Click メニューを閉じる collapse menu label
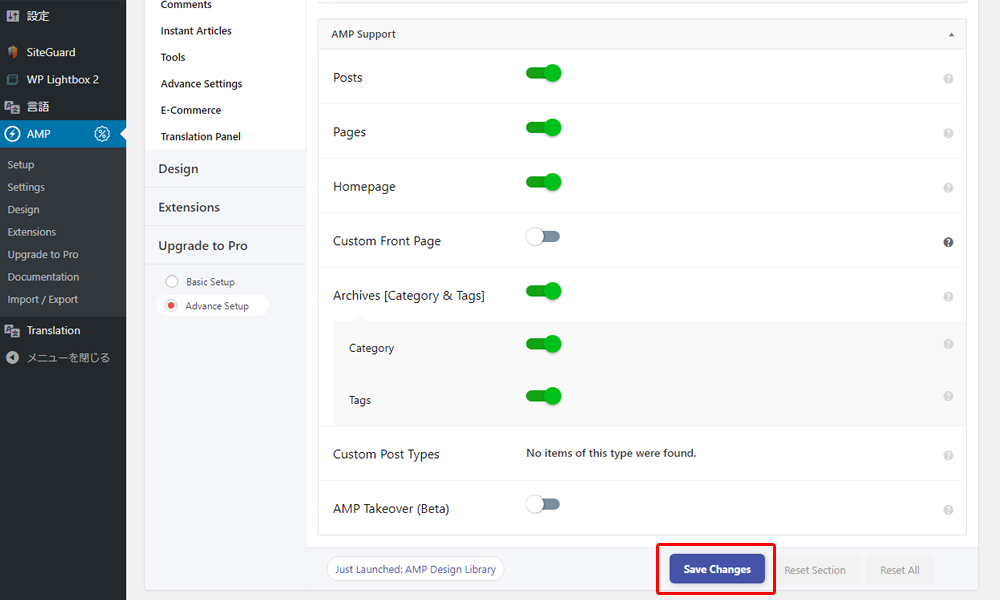 (68, 358)
